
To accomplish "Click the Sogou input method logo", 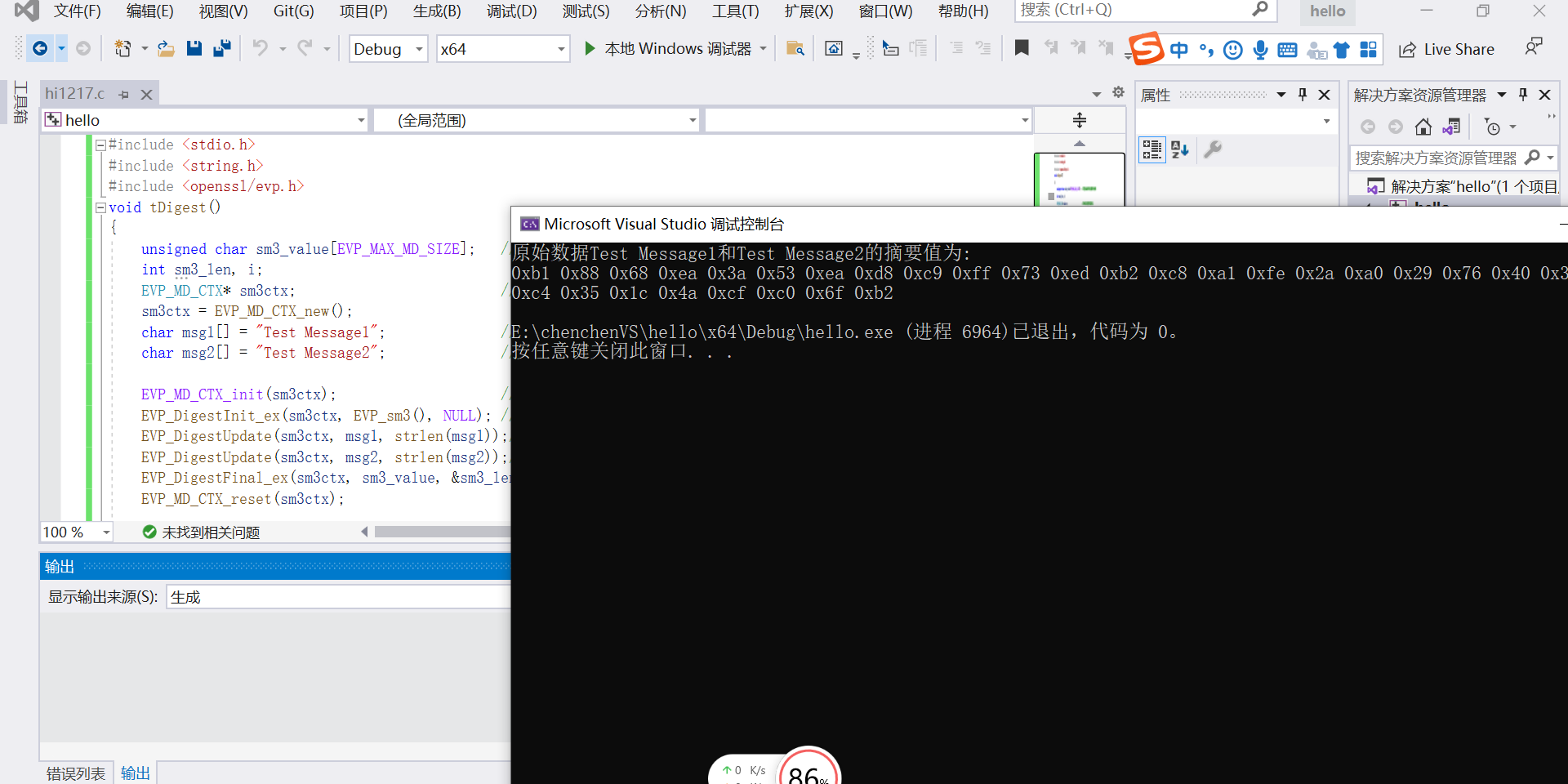I will tap(1147, 49).
